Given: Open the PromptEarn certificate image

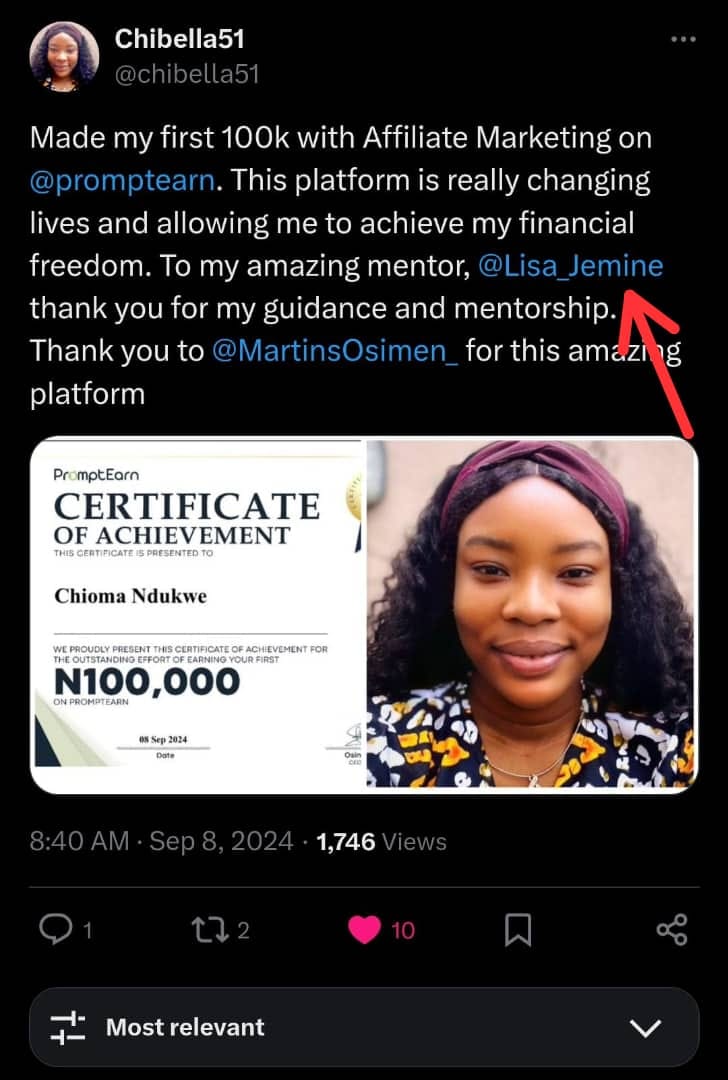Looking at the screenshot, I should (198, 616).
